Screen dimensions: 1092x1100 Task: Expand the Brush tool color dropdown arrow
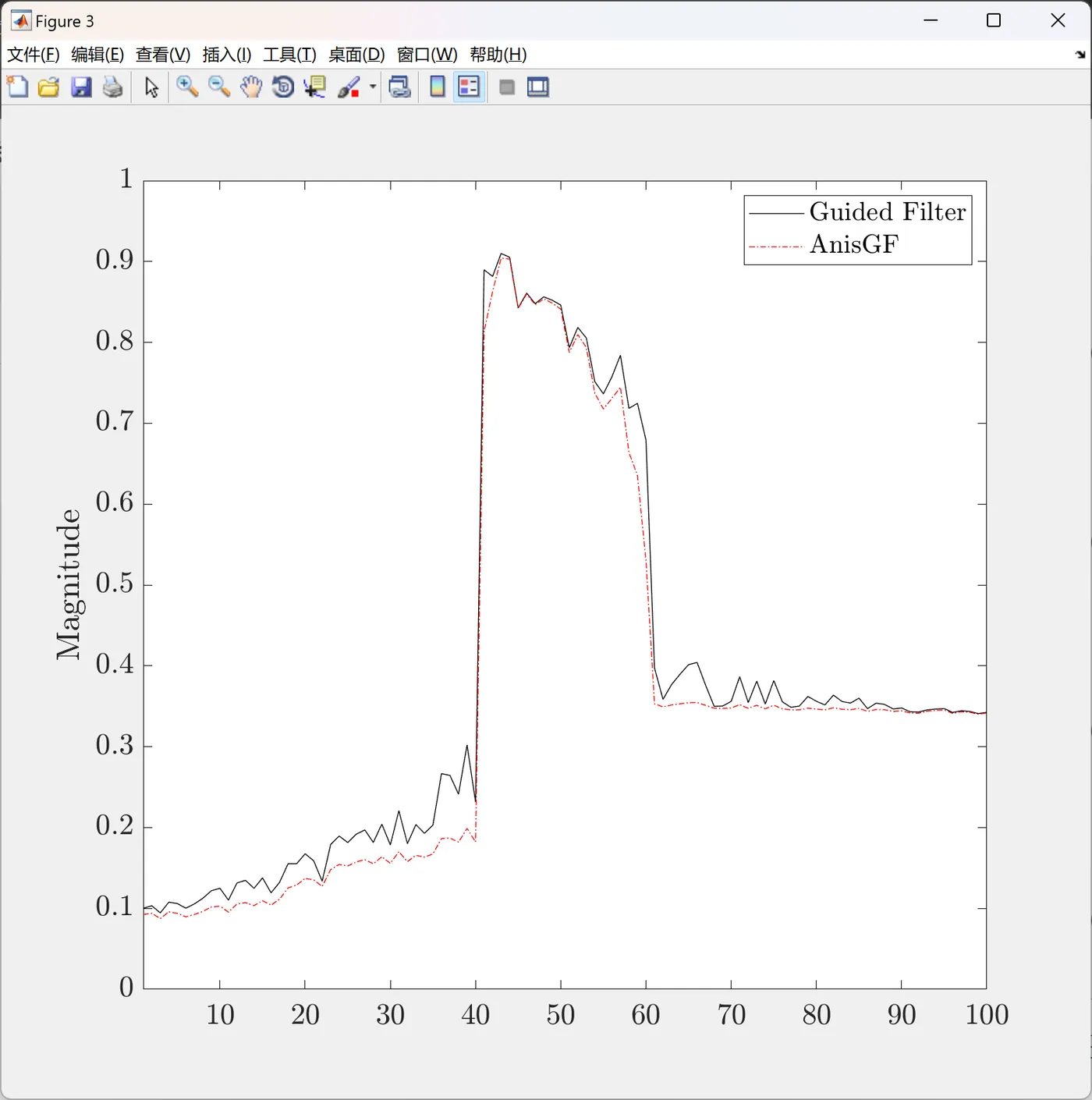point(373,87)
